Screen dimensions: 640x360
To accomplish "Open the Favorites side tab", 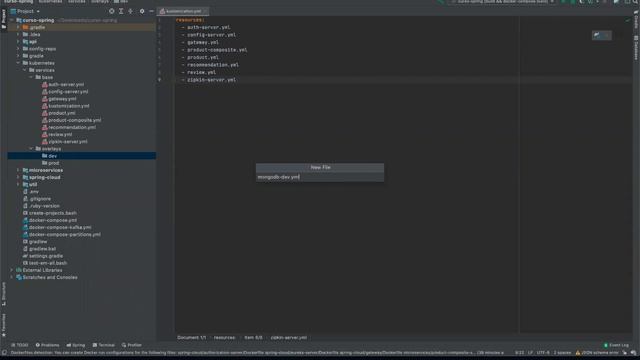I will pyautogui.click(x=4, y=325).
